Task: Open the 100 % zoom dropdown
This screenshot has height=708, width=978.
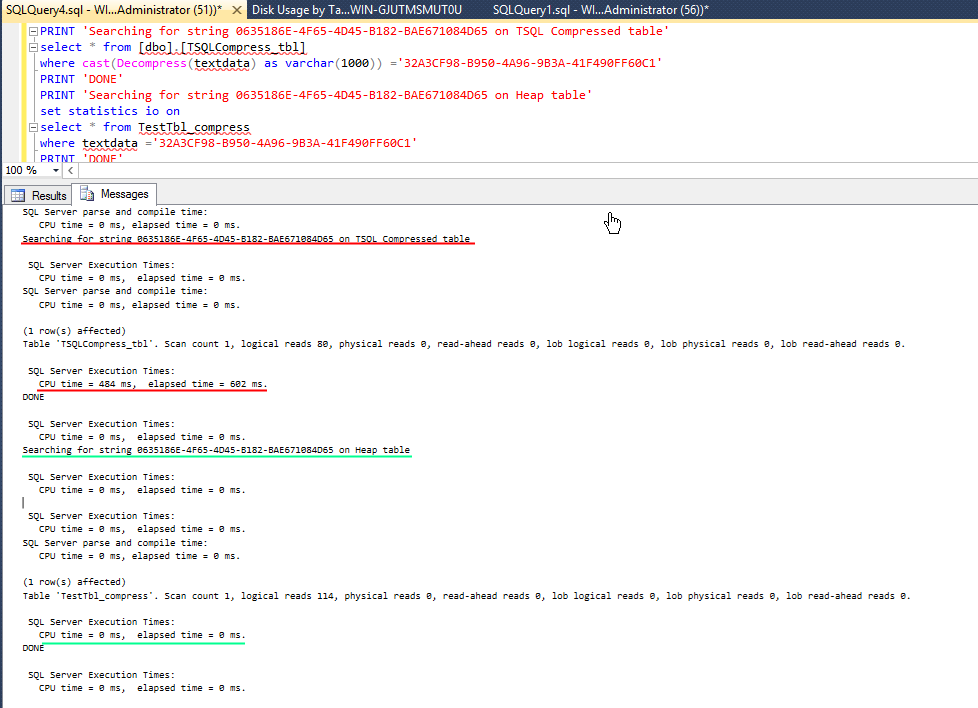Action: tap(56, 170)
